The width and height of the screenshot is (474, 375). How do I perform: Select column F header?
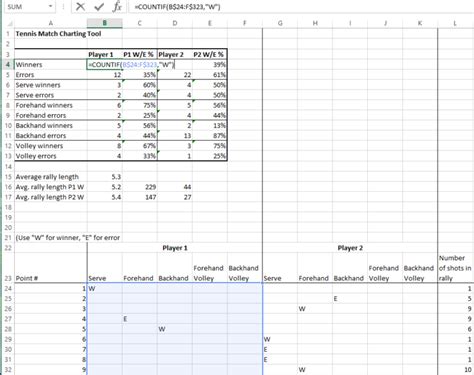click(245, 23)
